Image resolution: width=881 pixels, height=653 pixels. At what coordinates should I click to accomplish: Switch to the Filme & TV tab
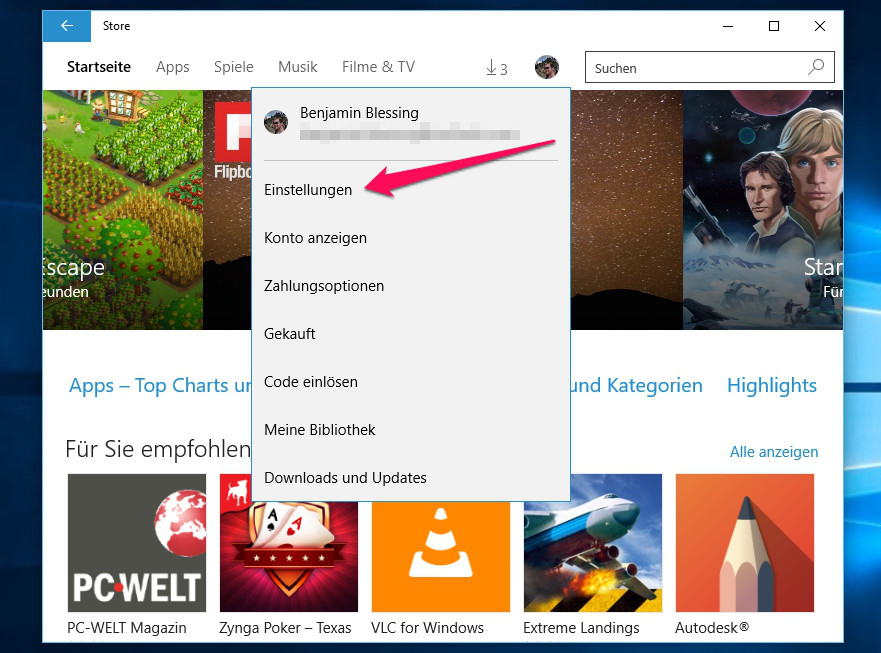pyautogui.click(x=378, y=67)
